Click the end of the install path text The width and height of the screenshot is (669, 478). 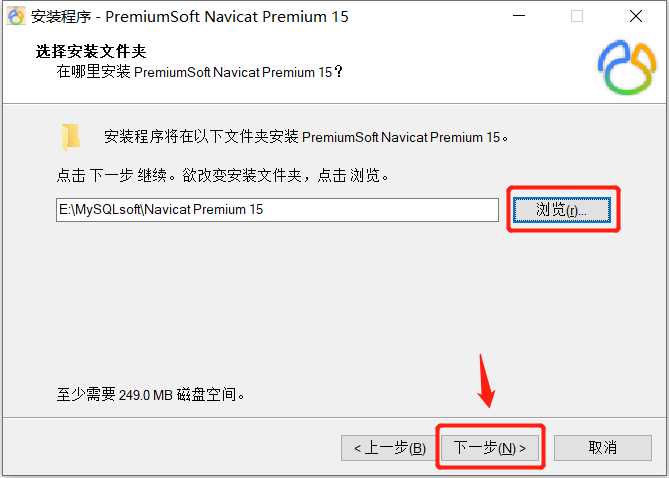[x=264, y=210]
